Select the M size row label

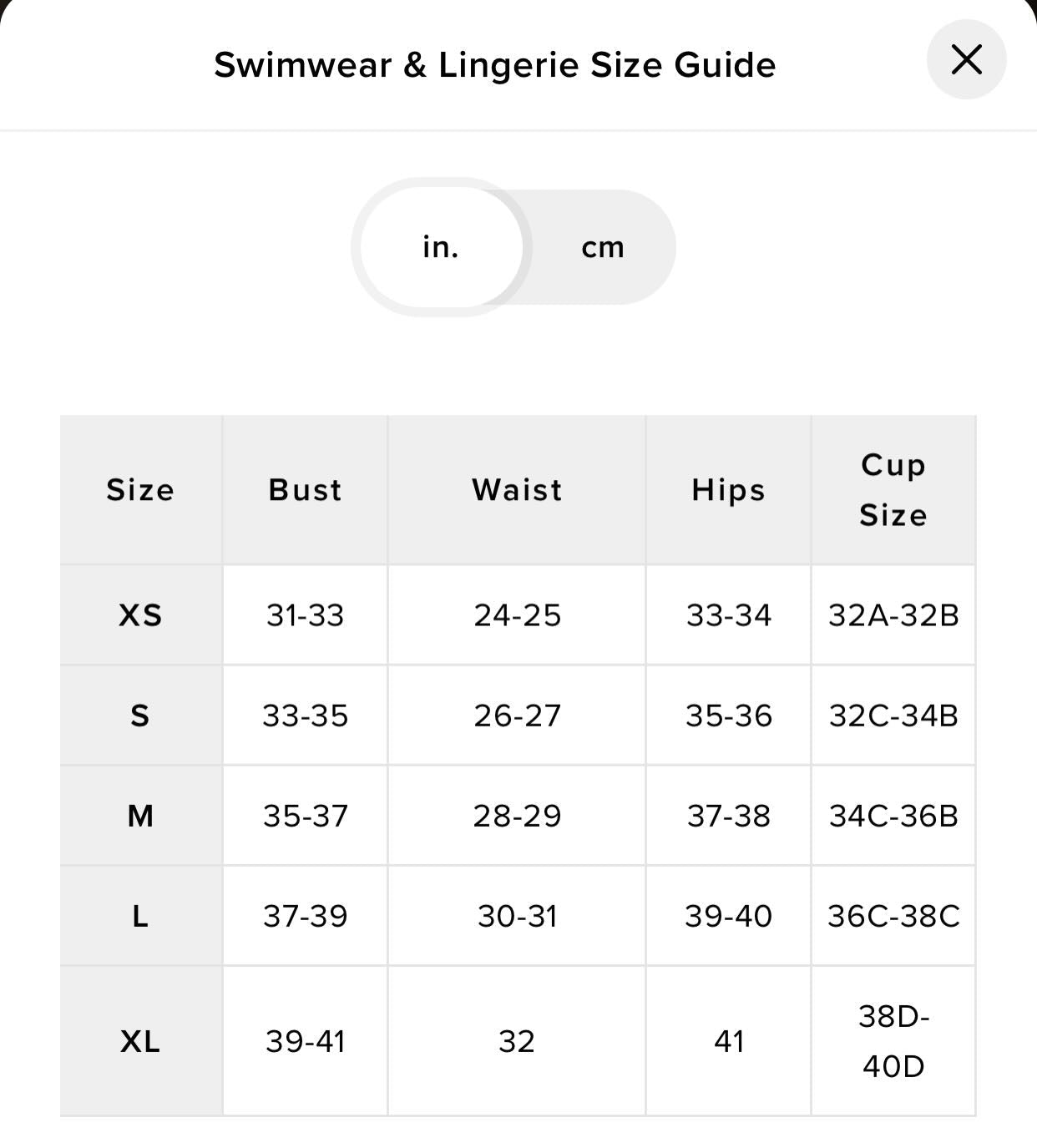(x=141, y=816)
